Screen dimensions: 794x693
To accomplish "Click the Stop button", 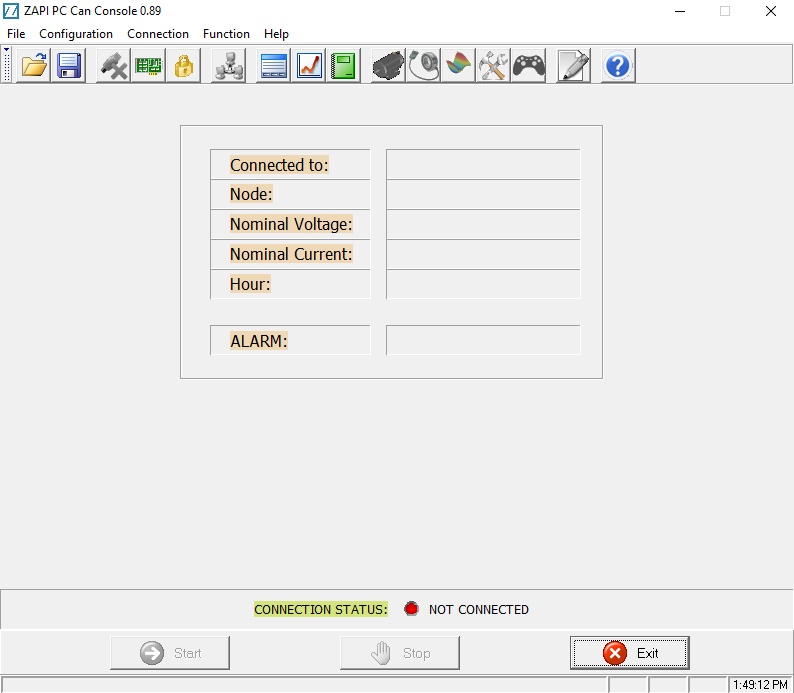I will click(400, 653).
